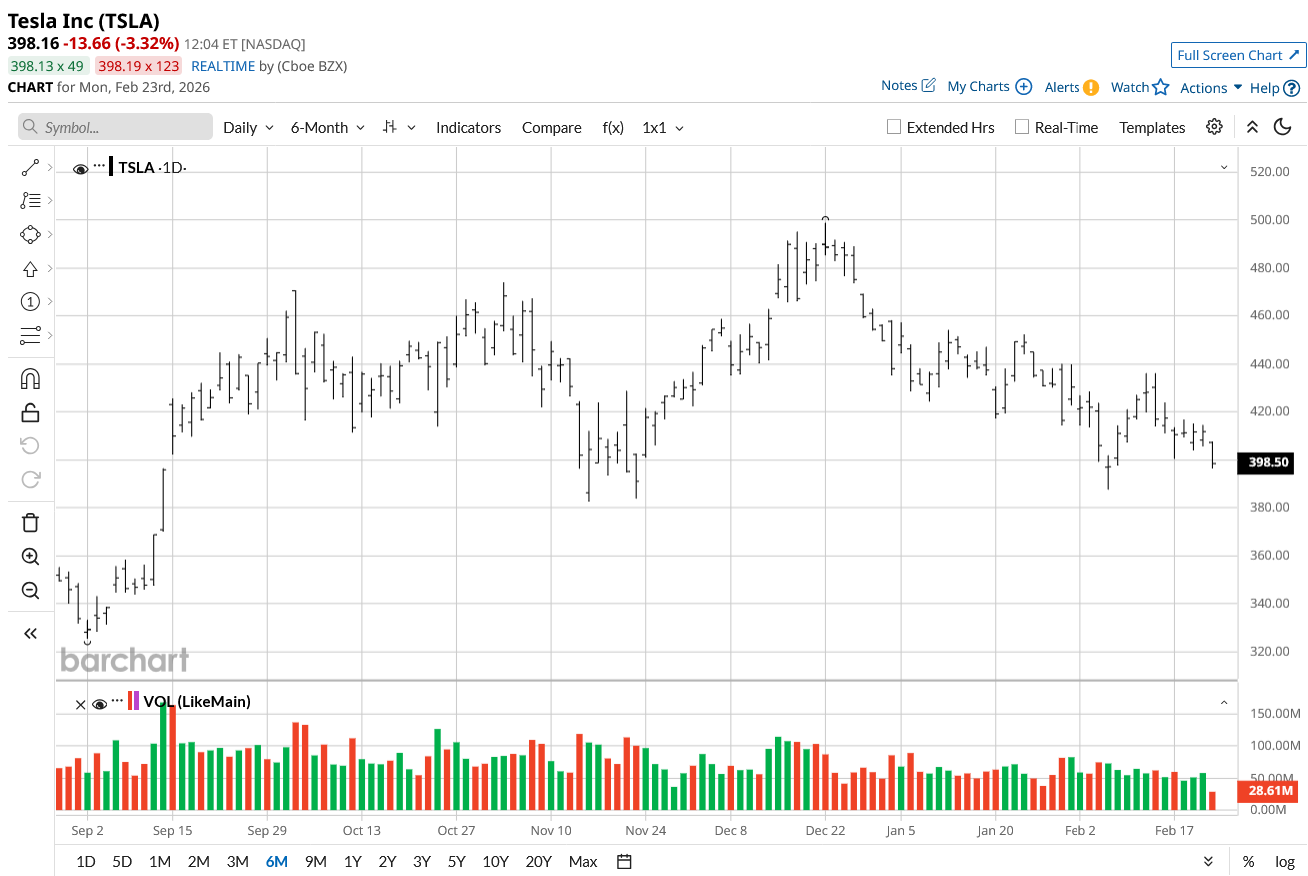This screenshot has width=1308, height=876.
Task: Select the 3M time range
Action: pos(237,861)
